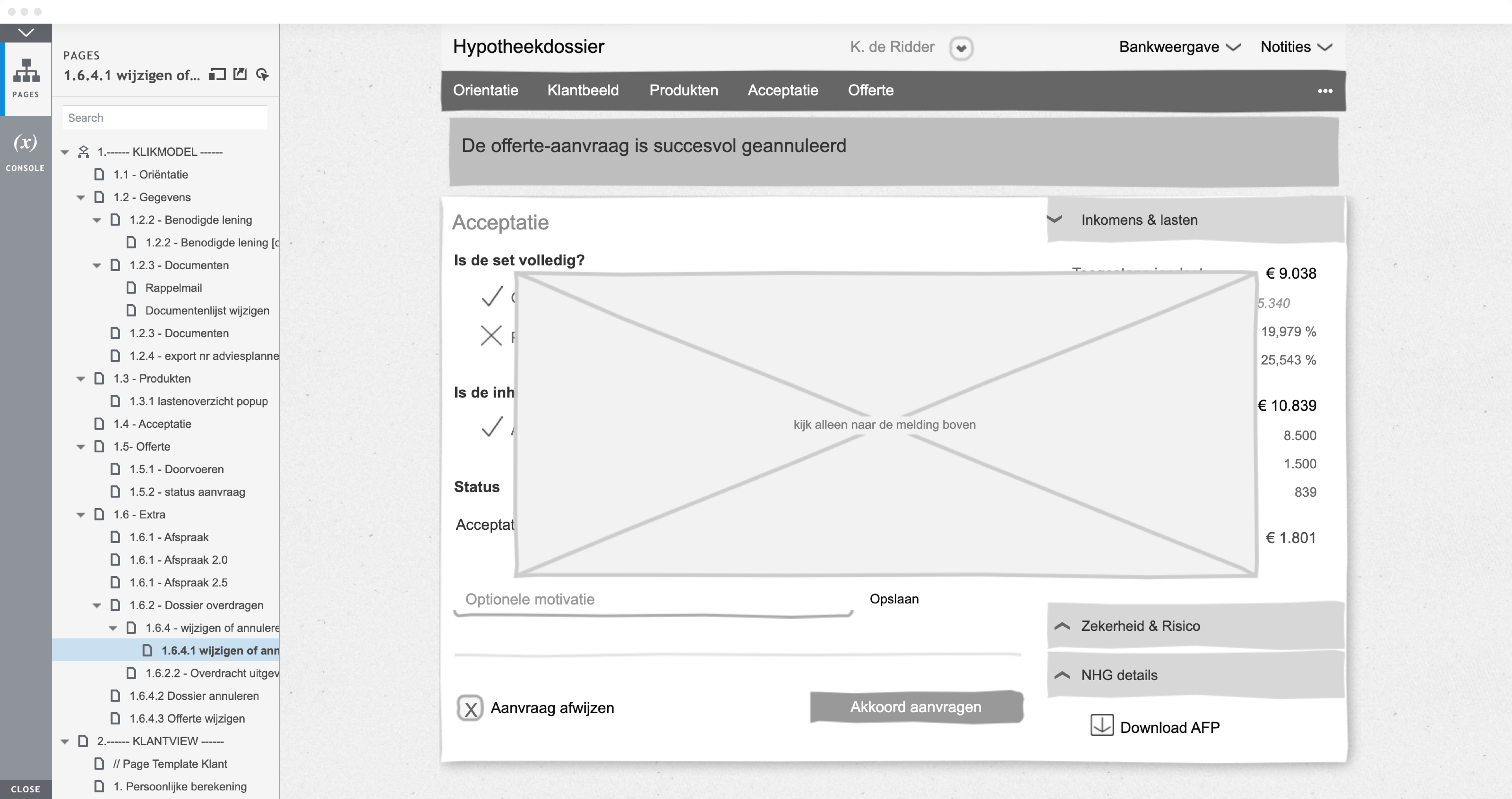Focus the Optionele motivatie input field
1512x799 pixels.
pyautogui.click(x=653, y=599)
